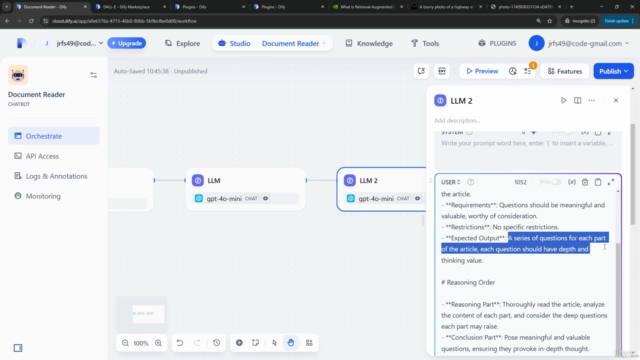Change the USER role selector
This screenshot has width=640, height=360.
451,182
